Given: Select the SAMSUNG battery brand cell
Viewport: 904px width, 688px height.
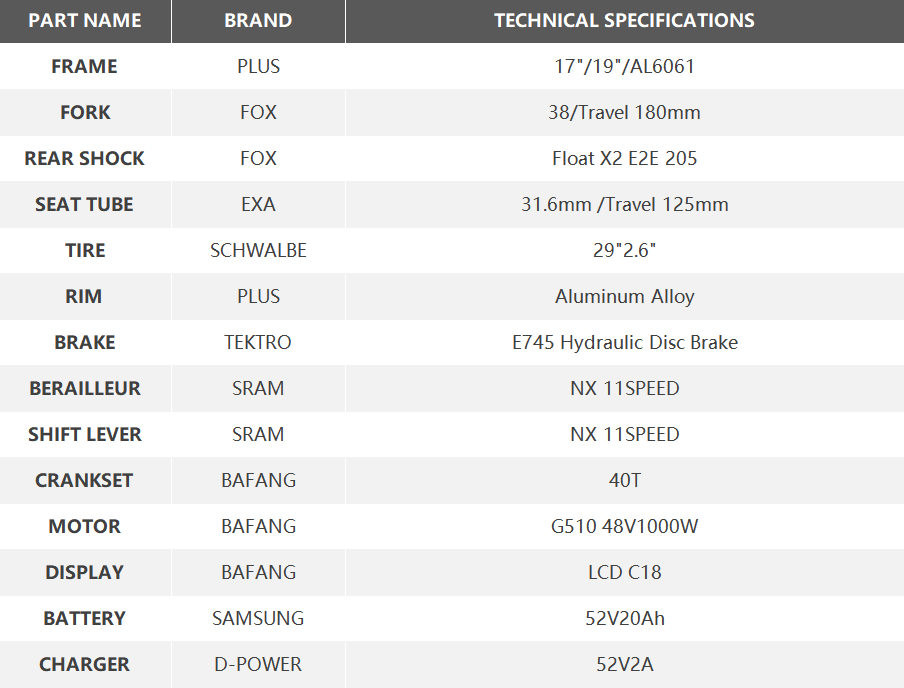Looking at the screenshot, I should (258, 619).
